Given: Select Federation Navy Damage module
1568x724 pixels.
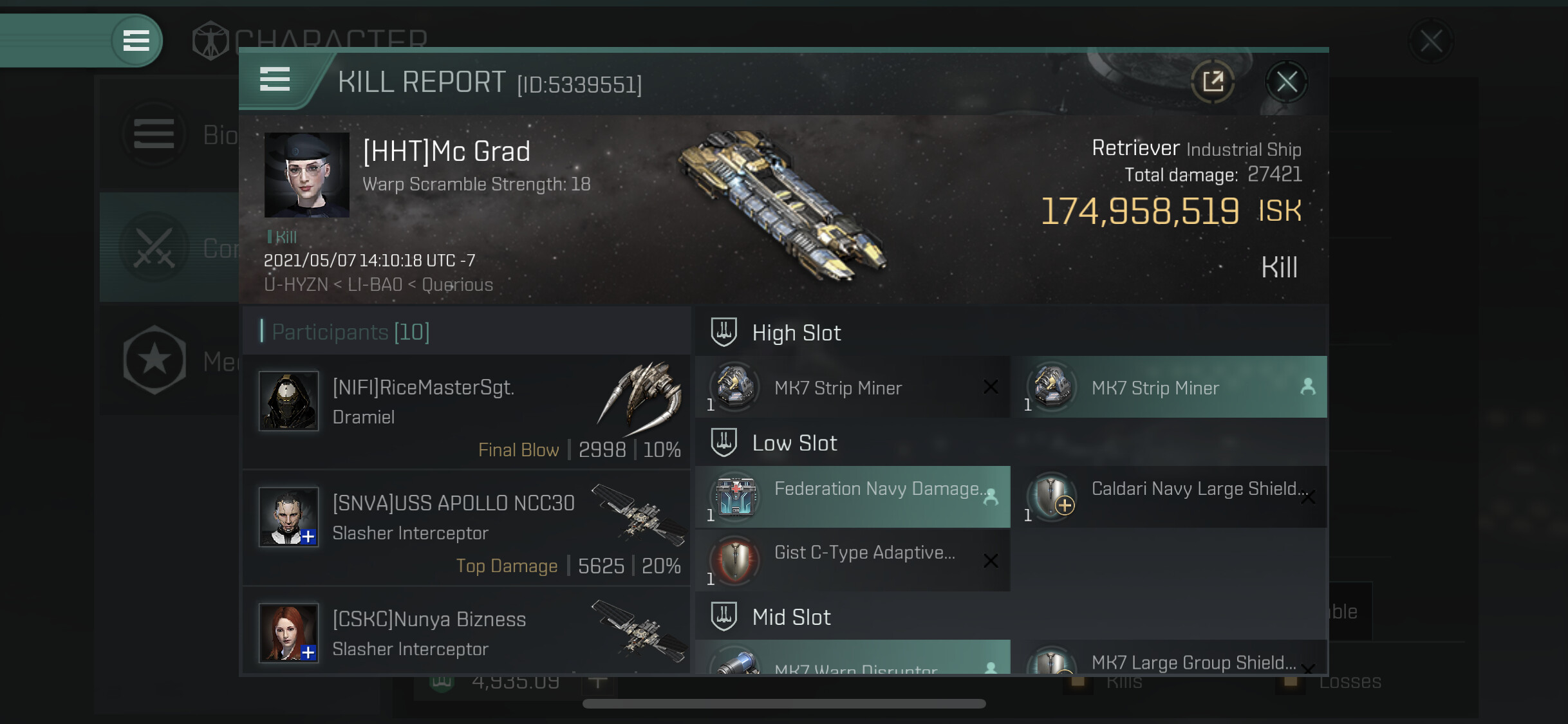Looking at the screenshot, I should [x=852, y=497].
